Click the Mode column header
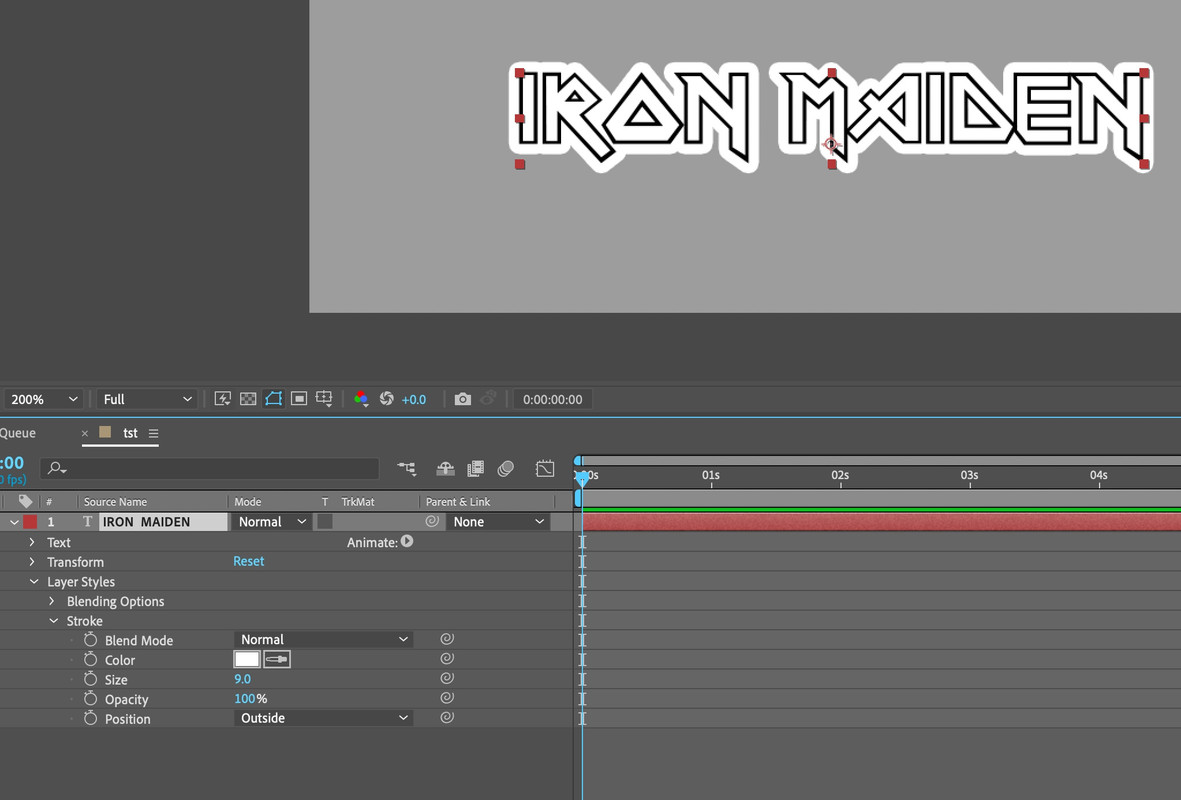 (x=248, y=502)
